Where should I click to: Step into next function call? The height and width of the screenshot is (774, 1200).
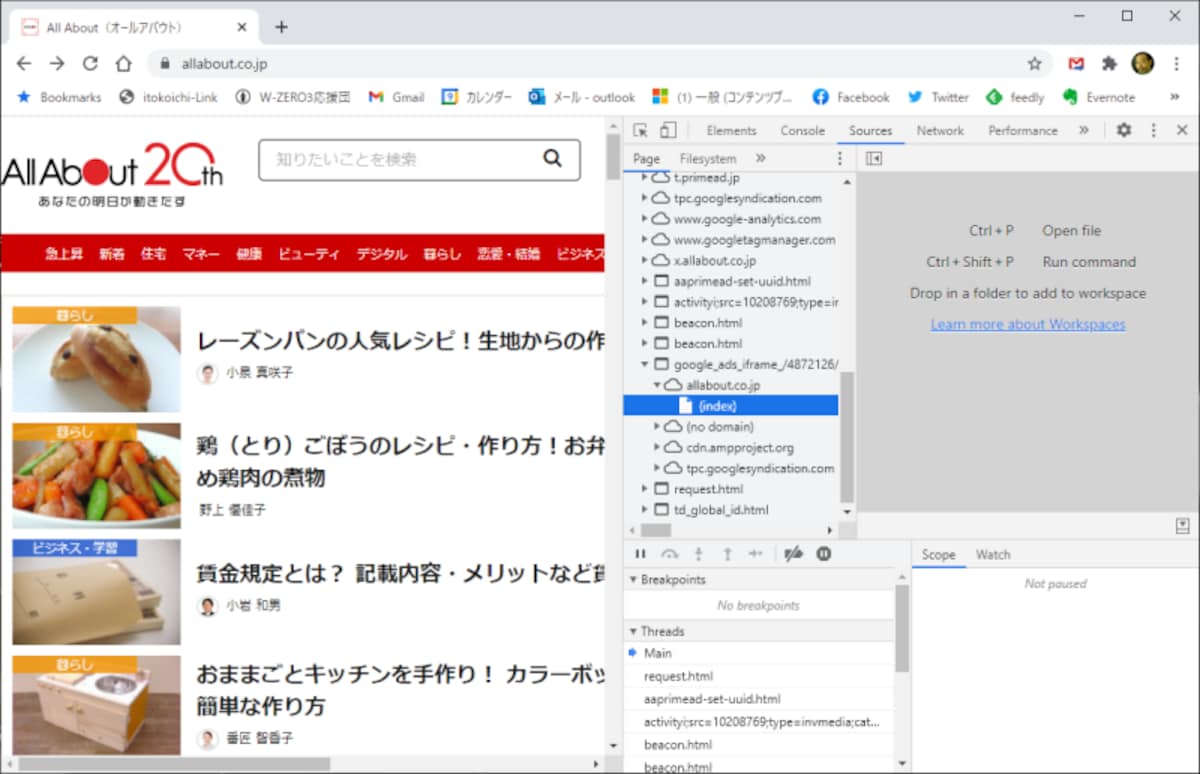[699, 554]
